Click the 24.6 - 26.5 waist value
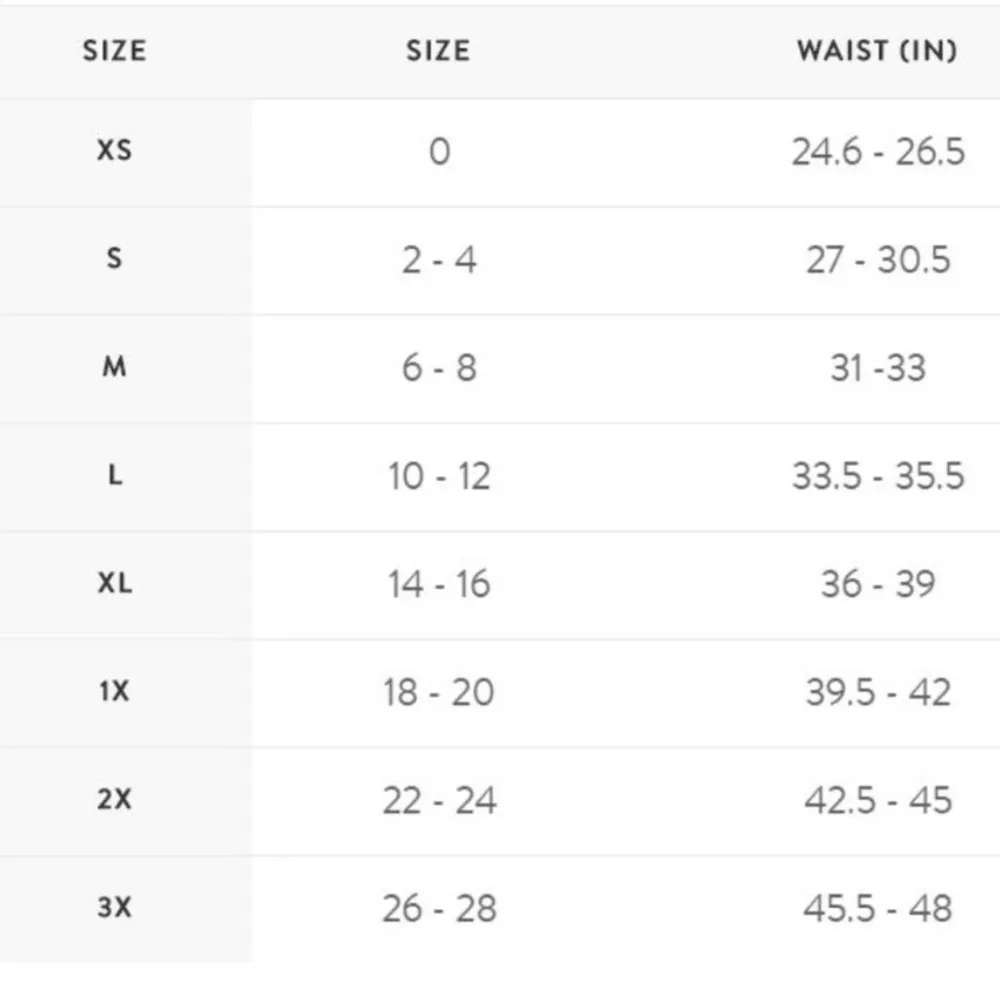Viewport: 1000px width, 1000px height. 878,152
